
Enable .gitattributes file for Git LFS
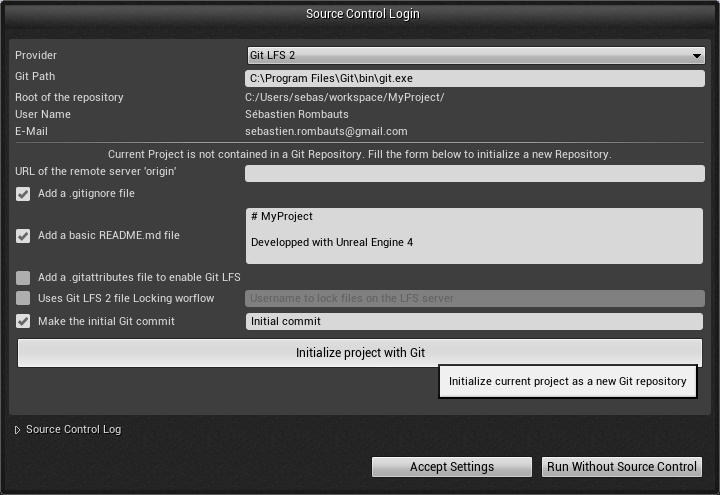23,278
